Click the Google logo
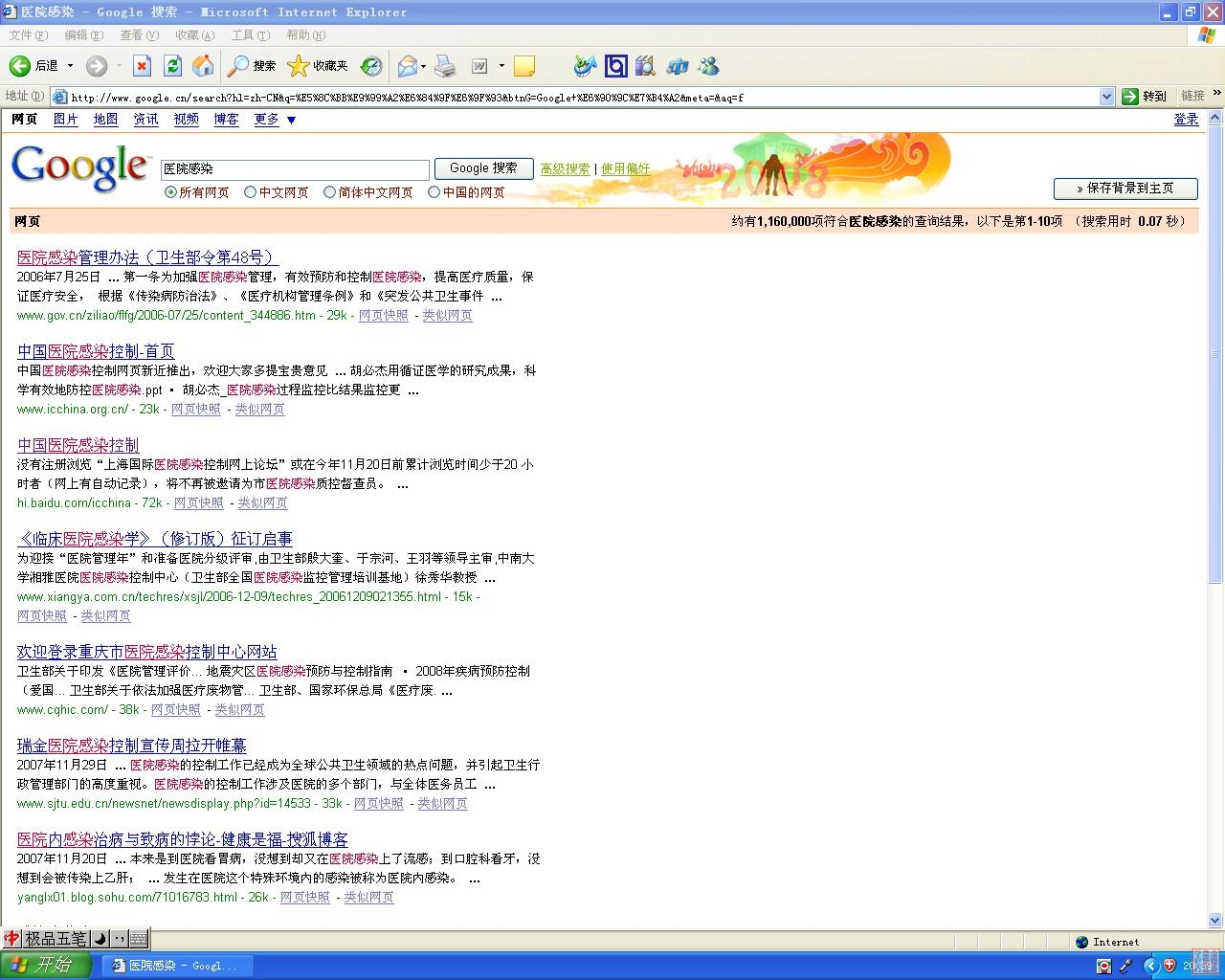Image resolution: width=1225 pixels, height=980 pixels. point(80,168)
